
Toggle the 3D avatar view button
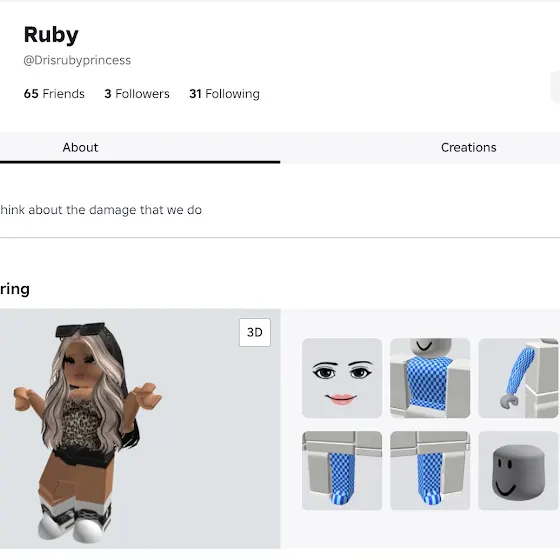coord(255,332)
